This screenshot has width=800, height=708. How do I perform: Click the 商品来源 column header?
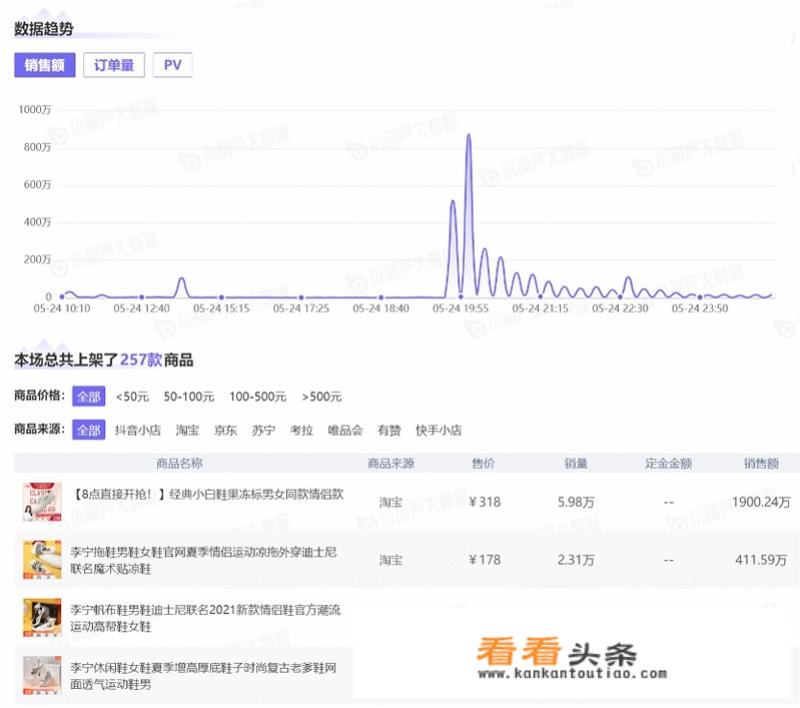391,463
